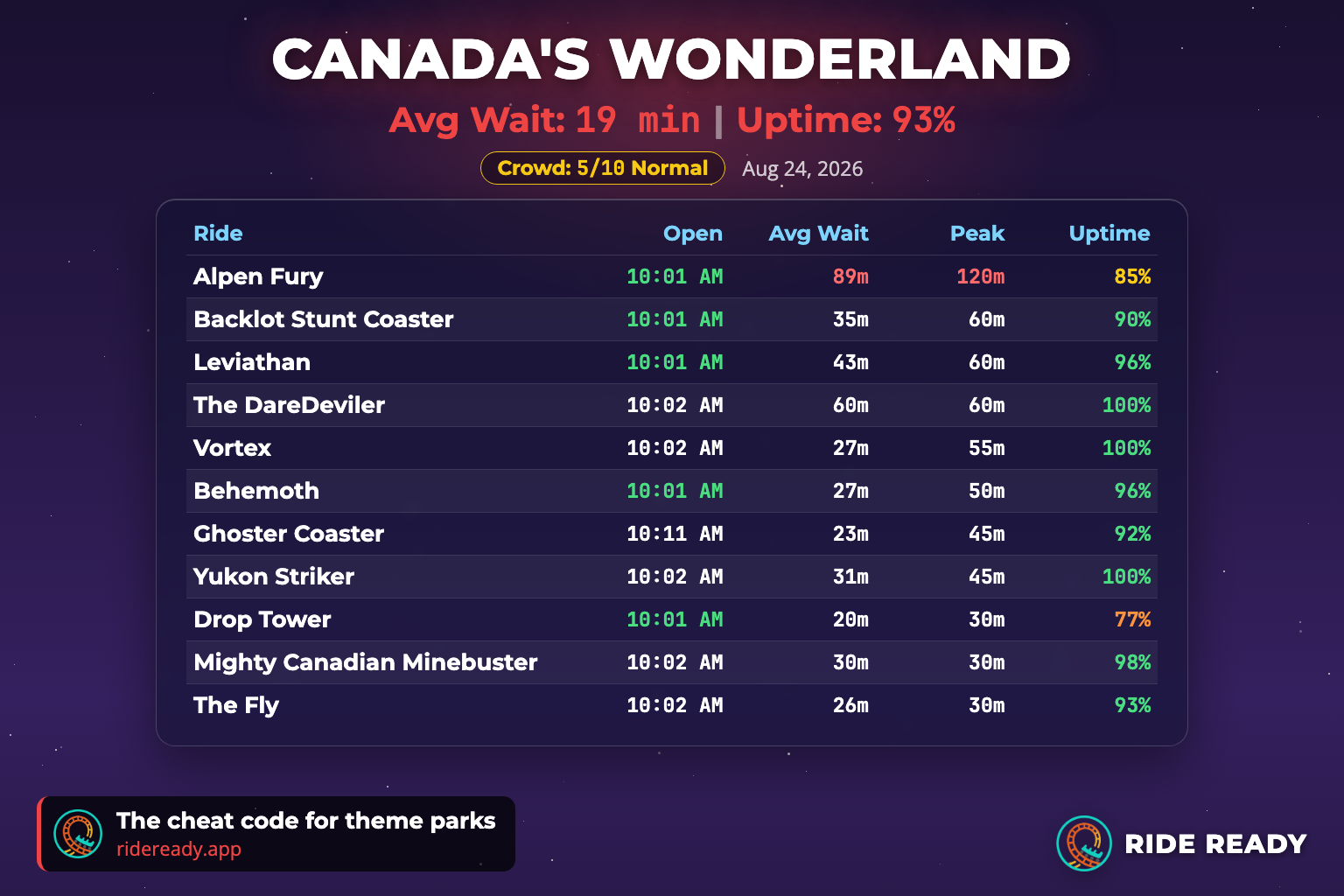Open the rideready.app link
This screenshot has height=896, width=1344.
click(x=178, y=849)
